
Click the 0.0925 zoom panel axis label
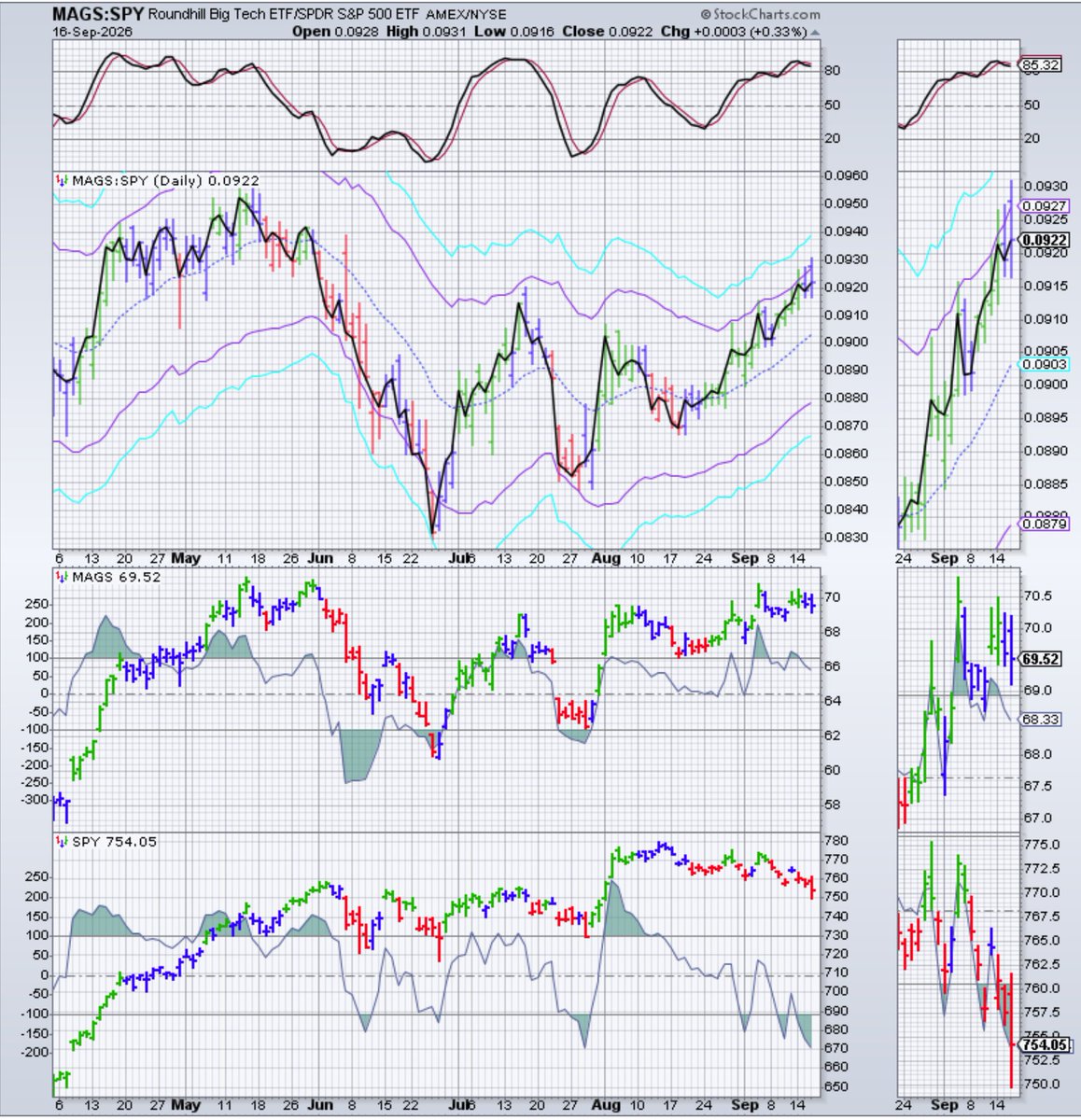tap(1044, 220)
